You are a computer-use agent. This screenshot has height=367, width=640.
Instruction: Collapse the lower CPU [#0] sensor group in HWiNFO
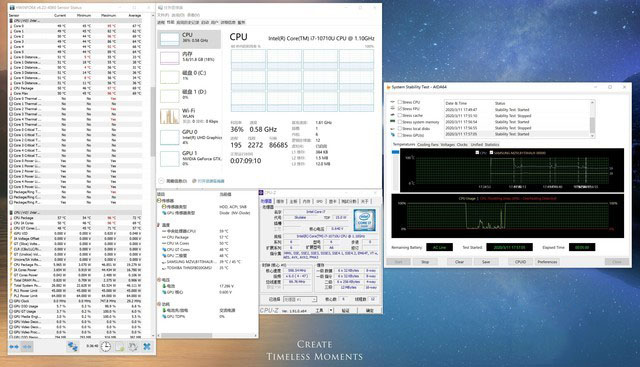(x=76, y=213)
